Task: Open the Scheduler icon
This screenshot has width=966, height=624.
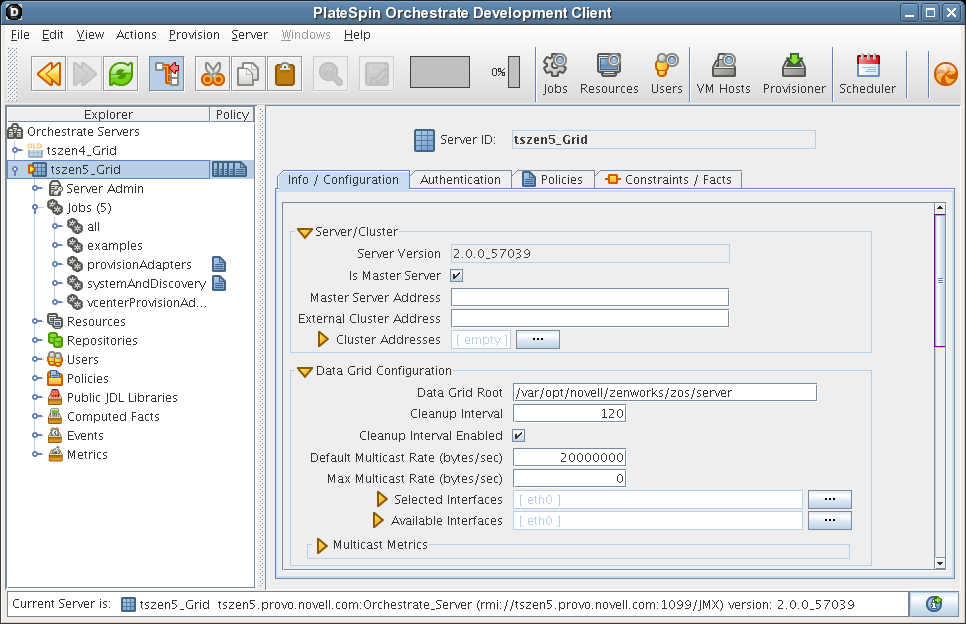Action: 867,74
